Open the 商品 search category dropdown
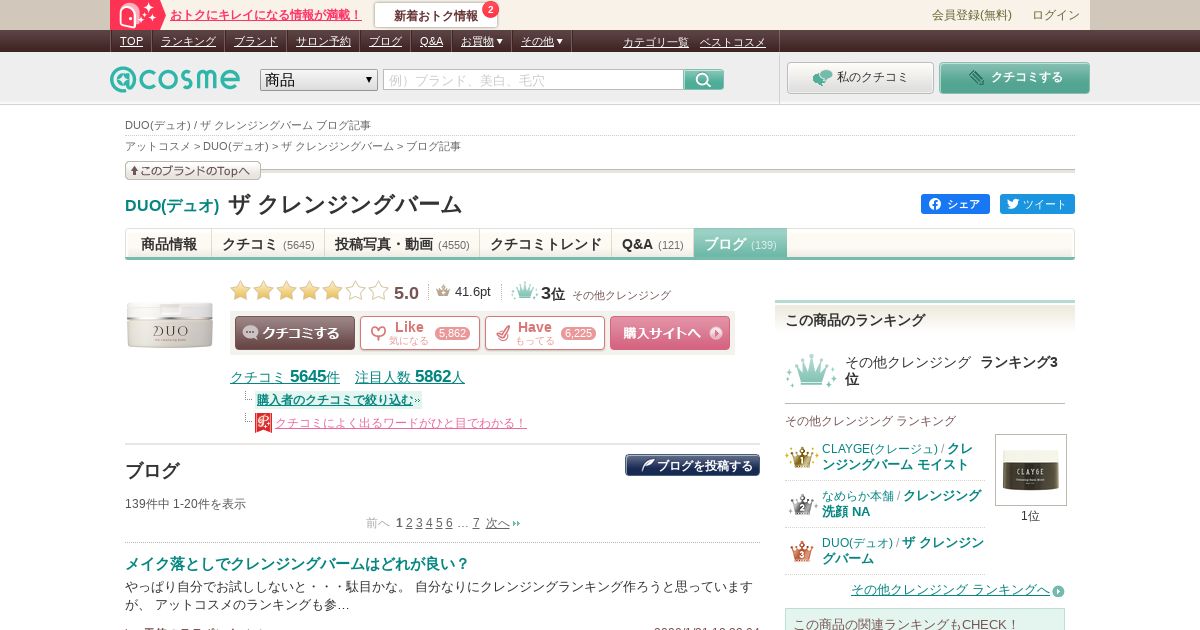 click(x=319, y=80)
